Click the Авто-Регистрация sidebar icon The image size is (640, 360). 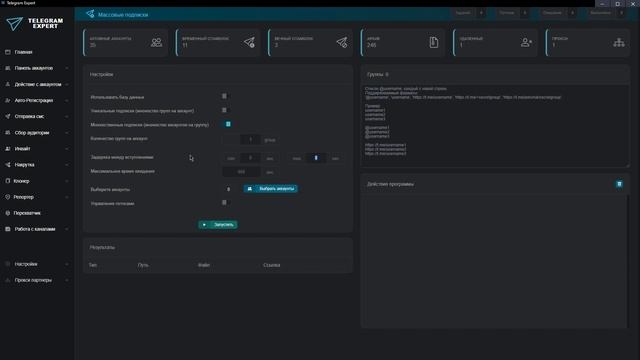[x=8, y=100]
